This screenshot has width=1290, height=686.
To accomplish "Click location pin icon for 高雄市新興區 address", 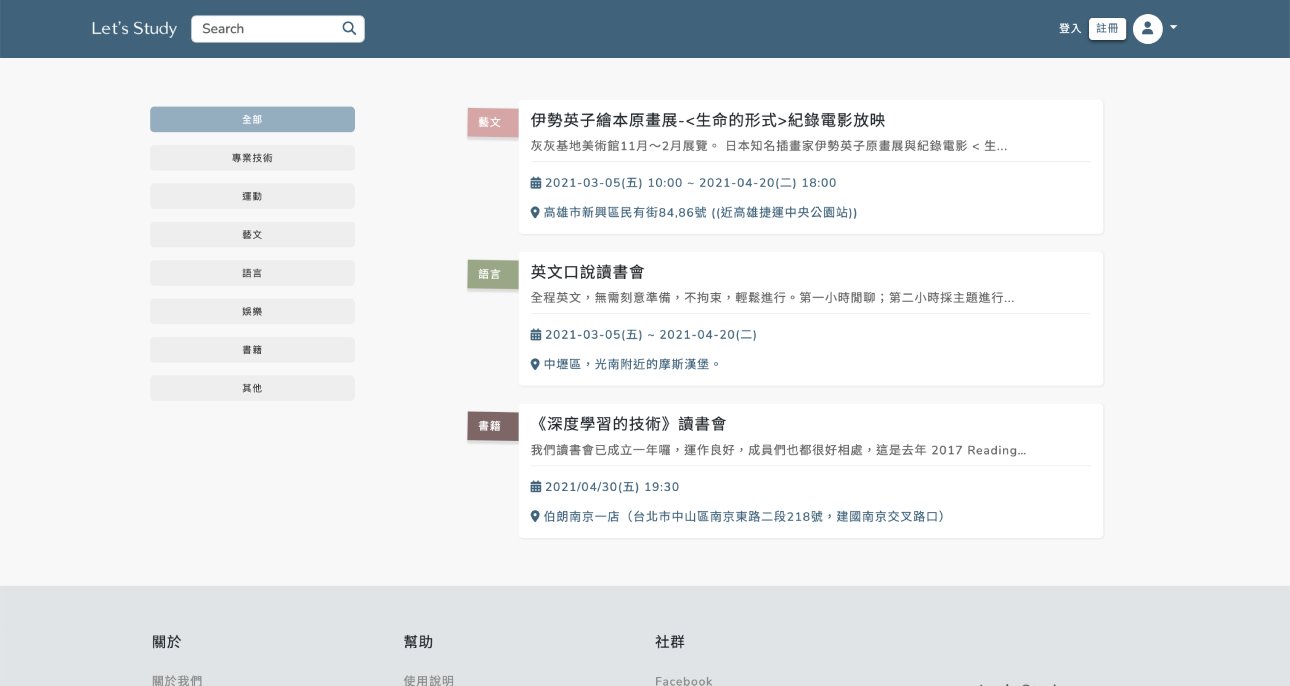I will [535, 213].
